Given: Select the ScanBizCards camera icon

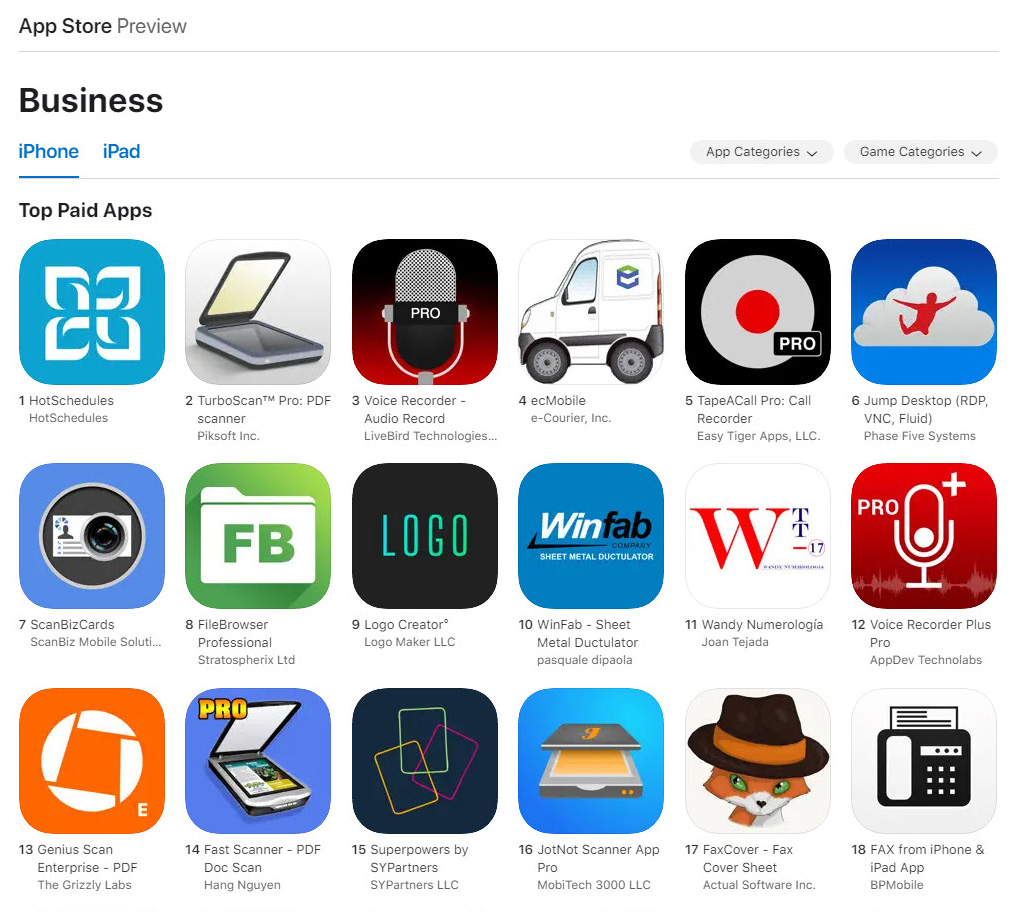Looking at the screenshot, I should (92, 536).
